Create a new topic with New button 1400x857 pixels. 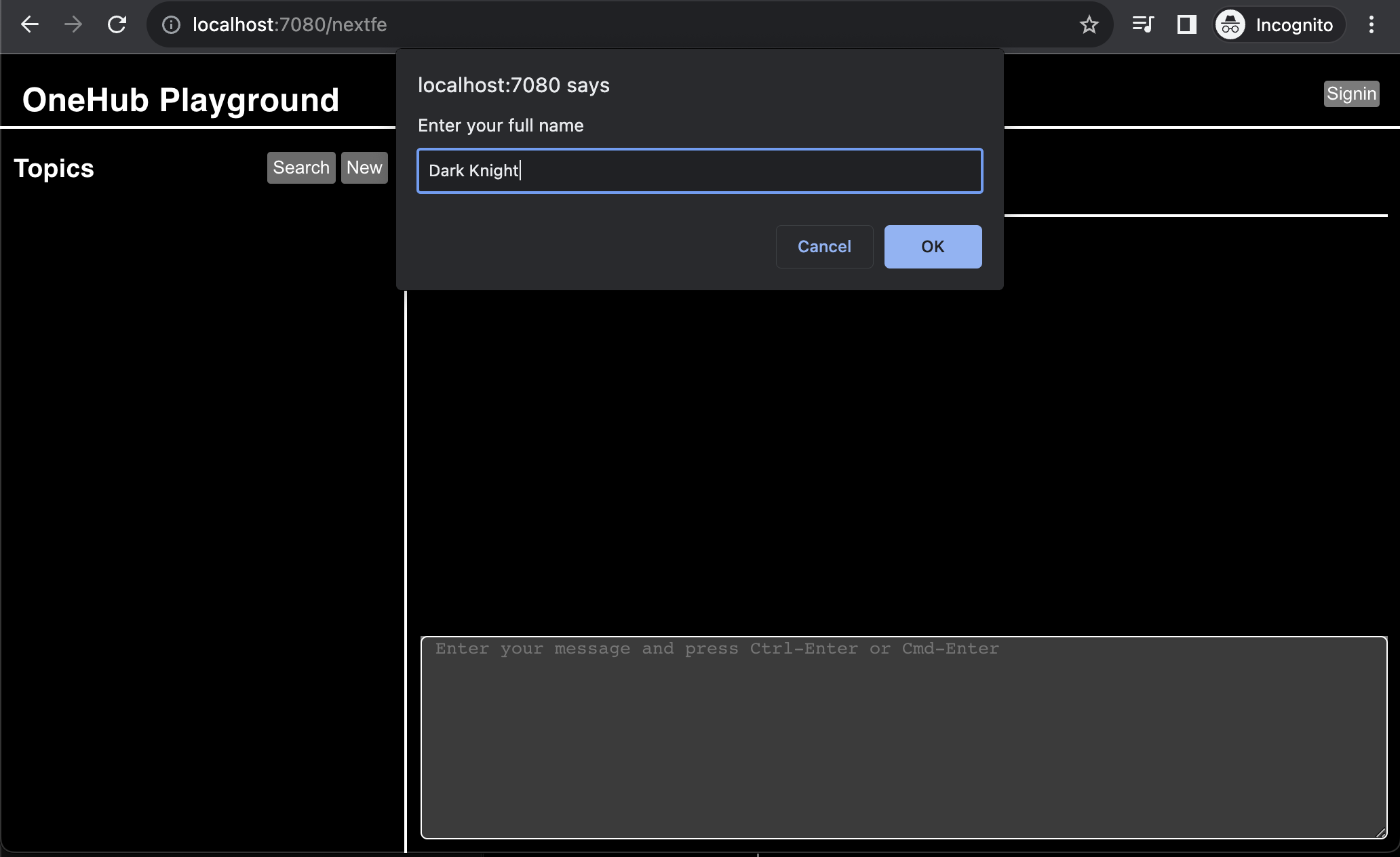(x=364, y=167)
